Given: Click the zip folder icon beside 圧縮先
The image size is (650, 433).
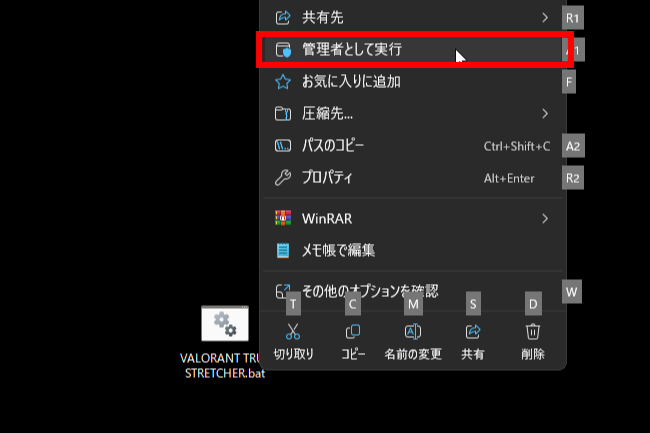Looking at the screenshot, I should pyautogui.click(x=283, y=114).
